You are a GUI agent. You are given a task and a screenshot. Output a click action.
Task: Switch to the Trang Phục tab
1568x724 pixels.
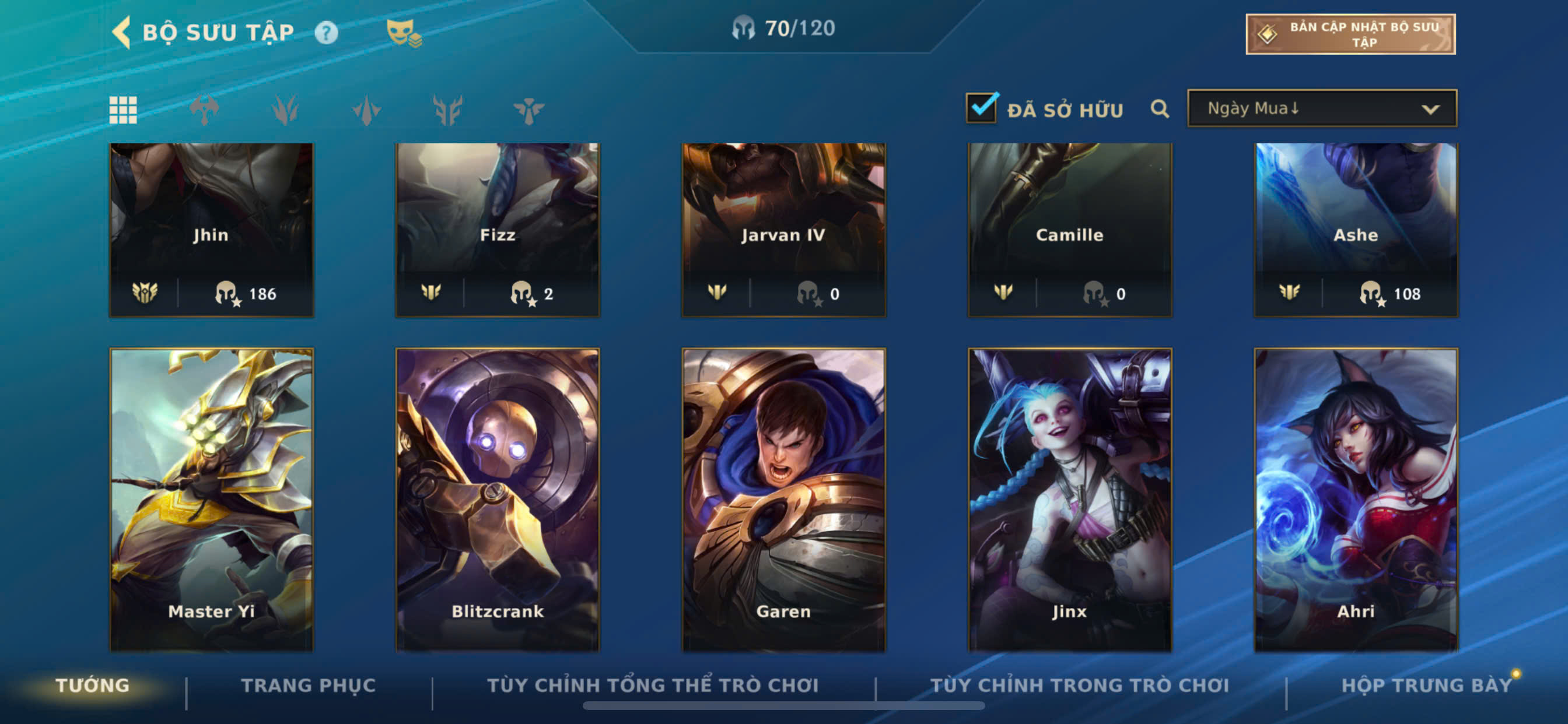coord(309,686)
